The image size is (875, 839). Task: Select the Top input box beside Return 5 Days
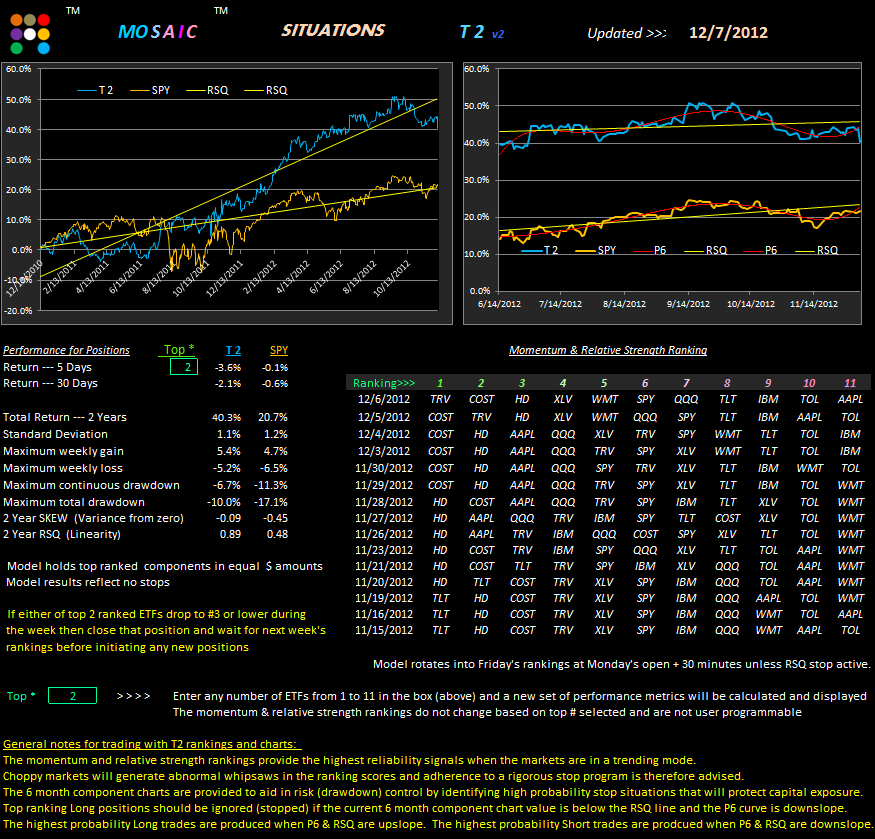point(184,367)
